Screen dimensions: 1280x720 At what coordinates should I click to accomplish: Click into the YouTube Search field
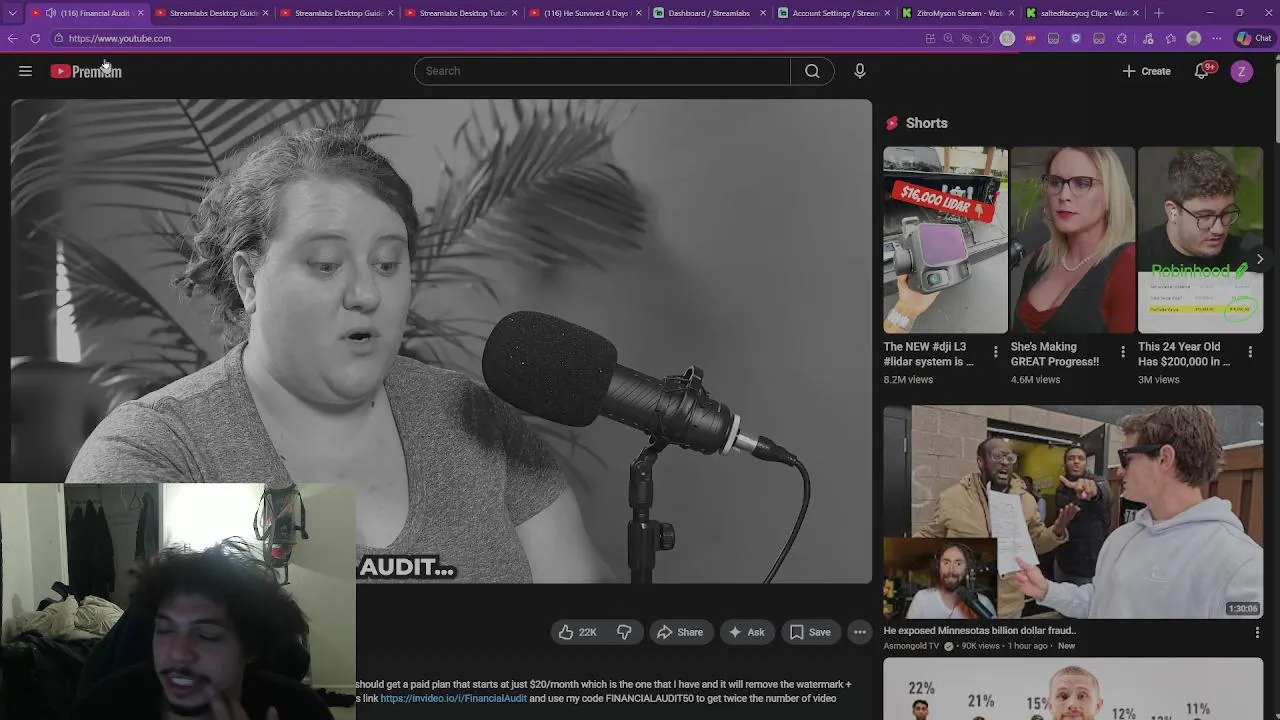602,71
